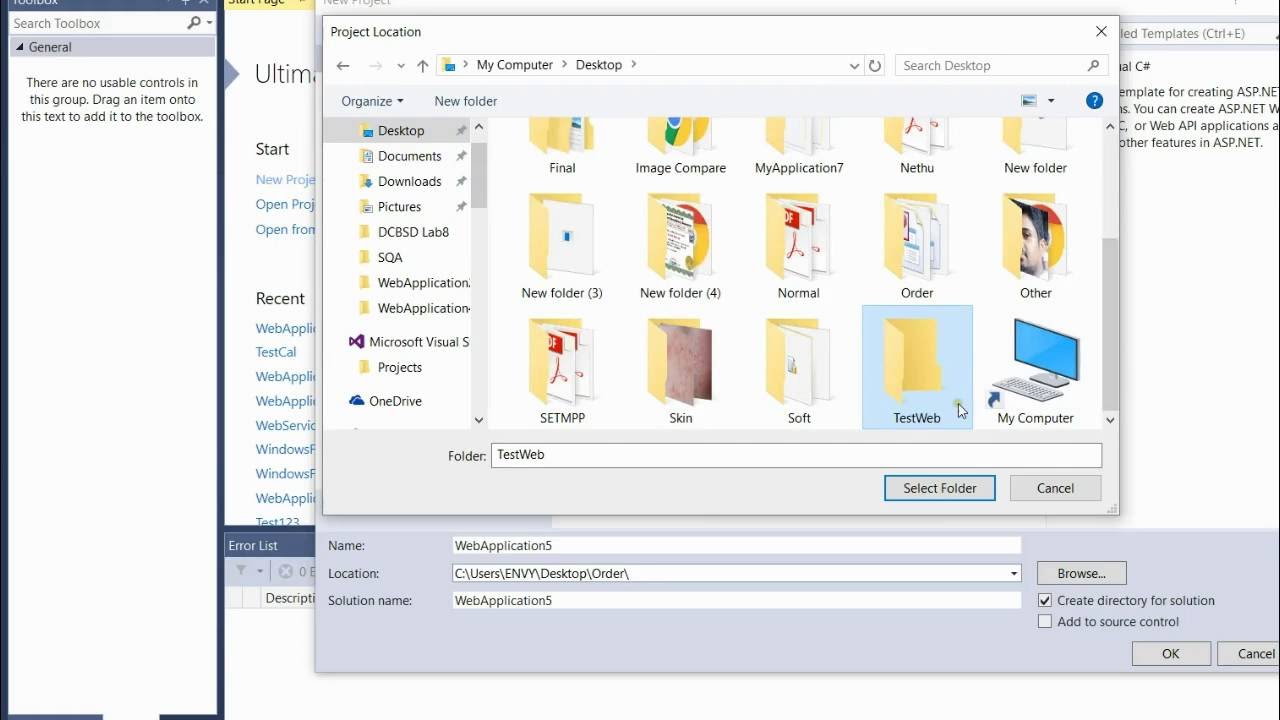Select the New folder (3) icon
This screenshot has width=1280, height=720.
point(562,247)
